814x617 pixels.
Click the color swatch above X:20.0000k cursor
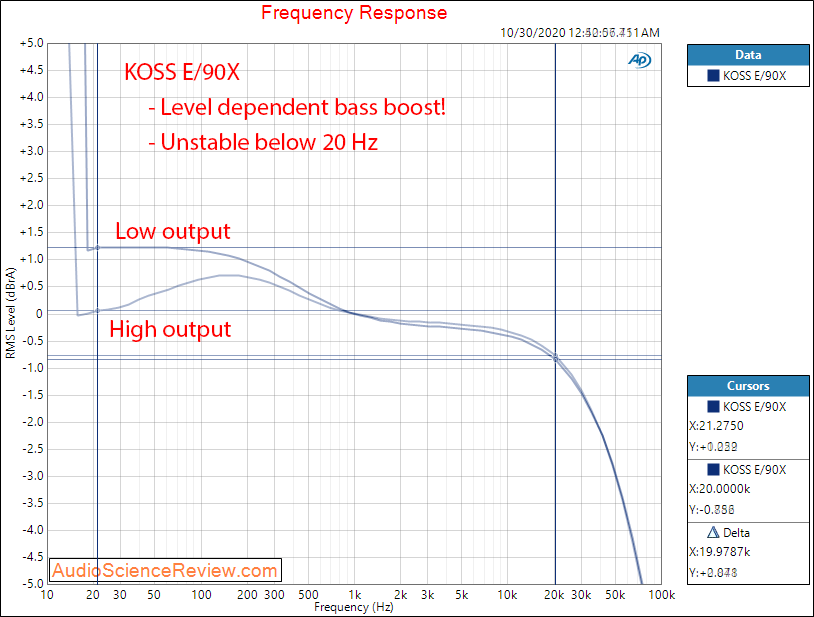click(x=713, y=470)
